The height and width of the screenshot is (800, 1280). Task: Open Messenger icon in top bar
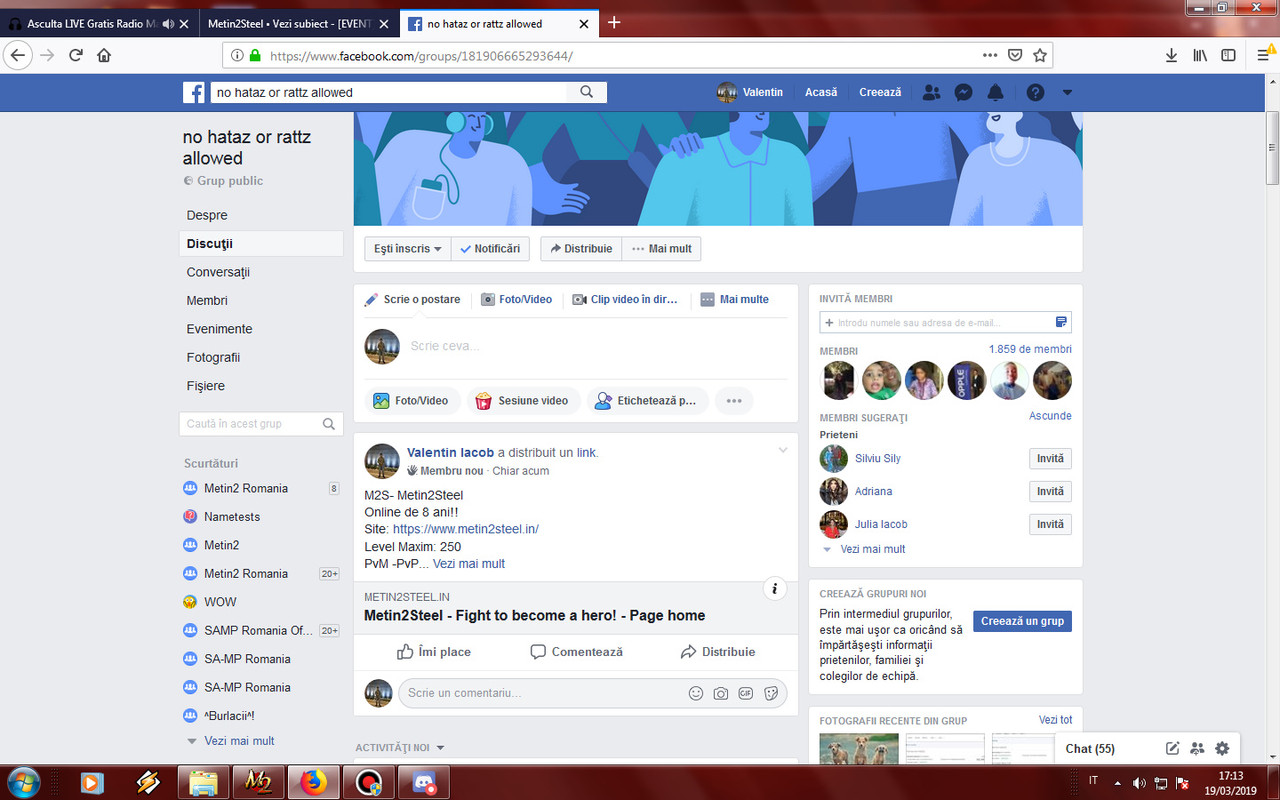click(x=964, y=92)
